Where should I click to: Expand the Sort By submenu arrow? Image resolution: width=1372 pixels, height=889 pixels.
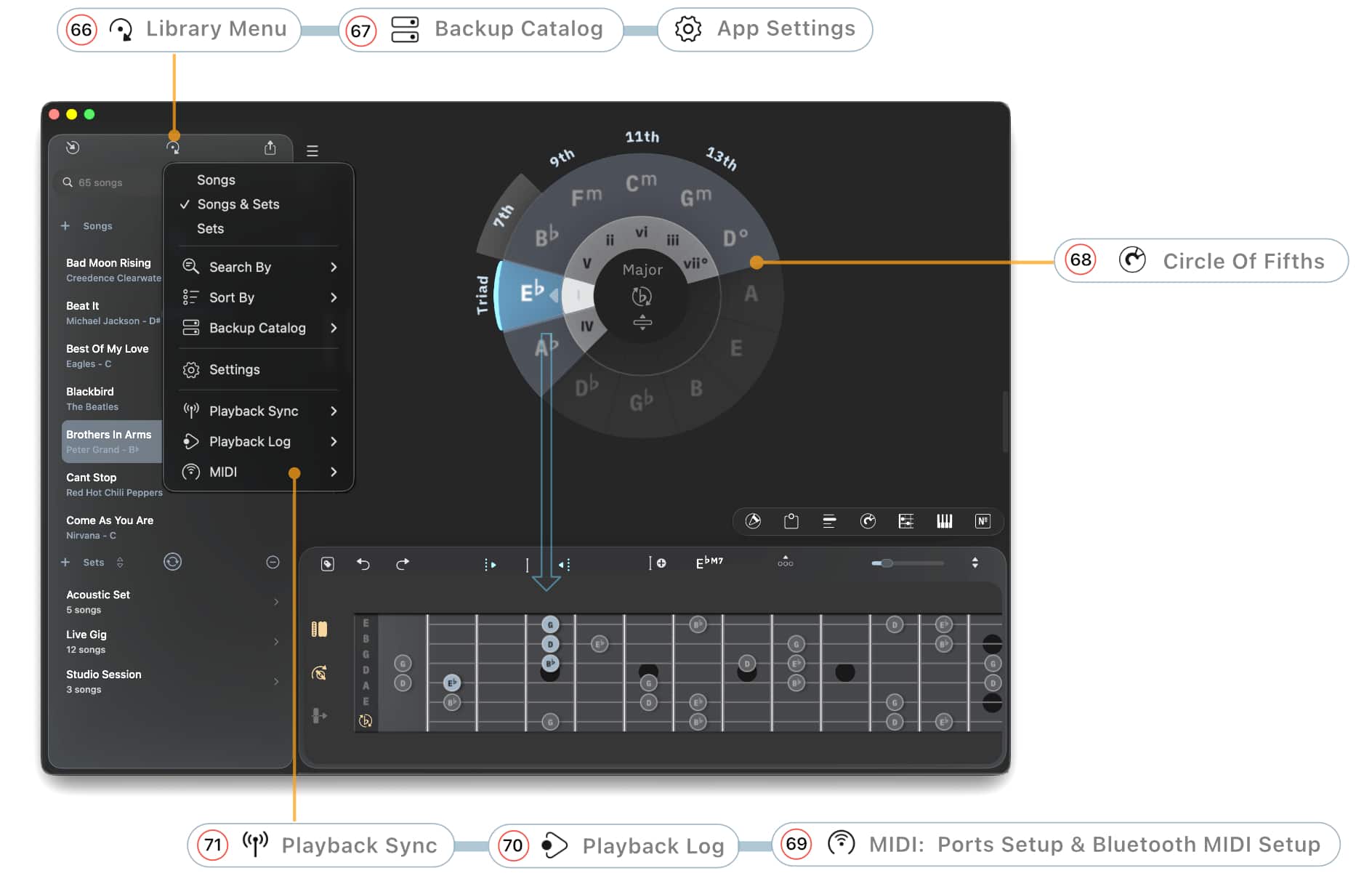[334, 297]
